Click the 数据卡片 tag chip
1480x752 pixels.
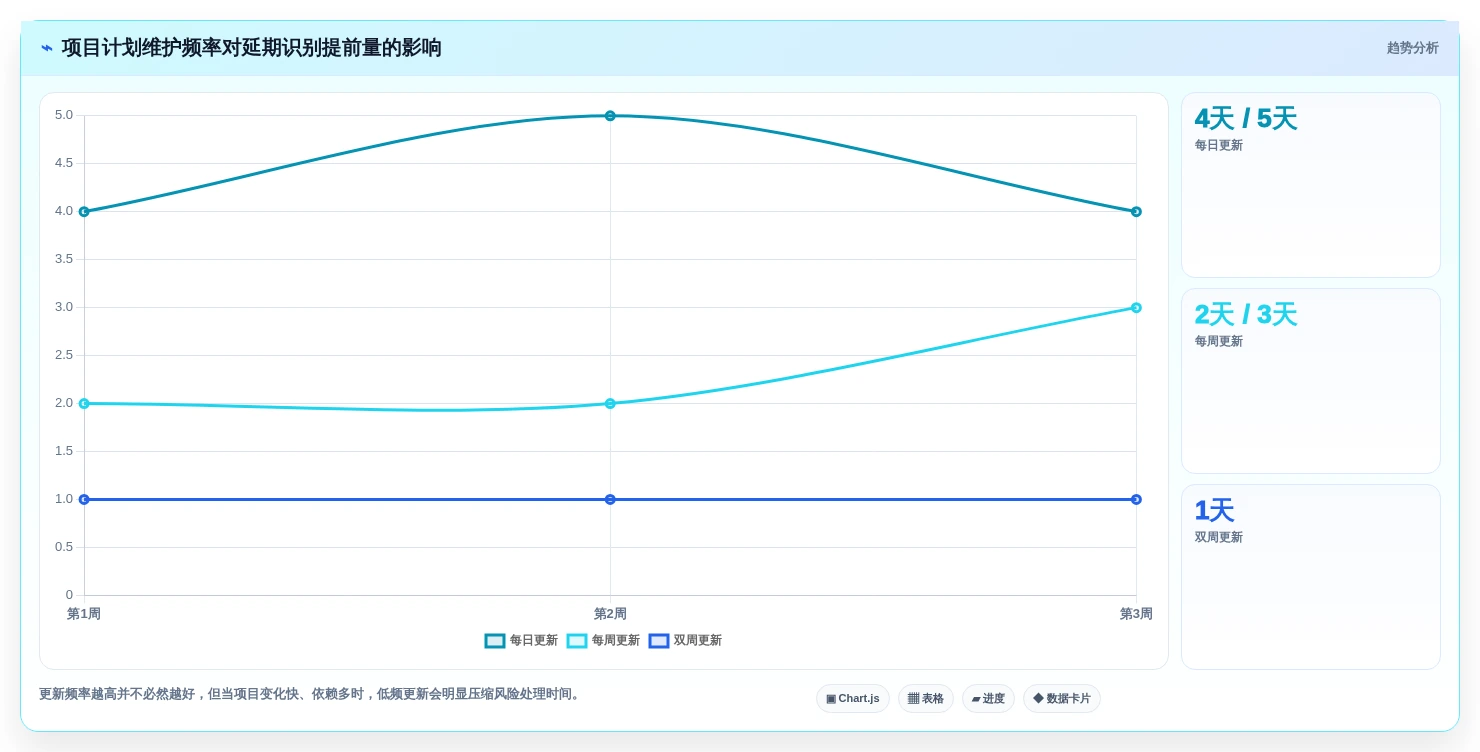coord(1062,699)
